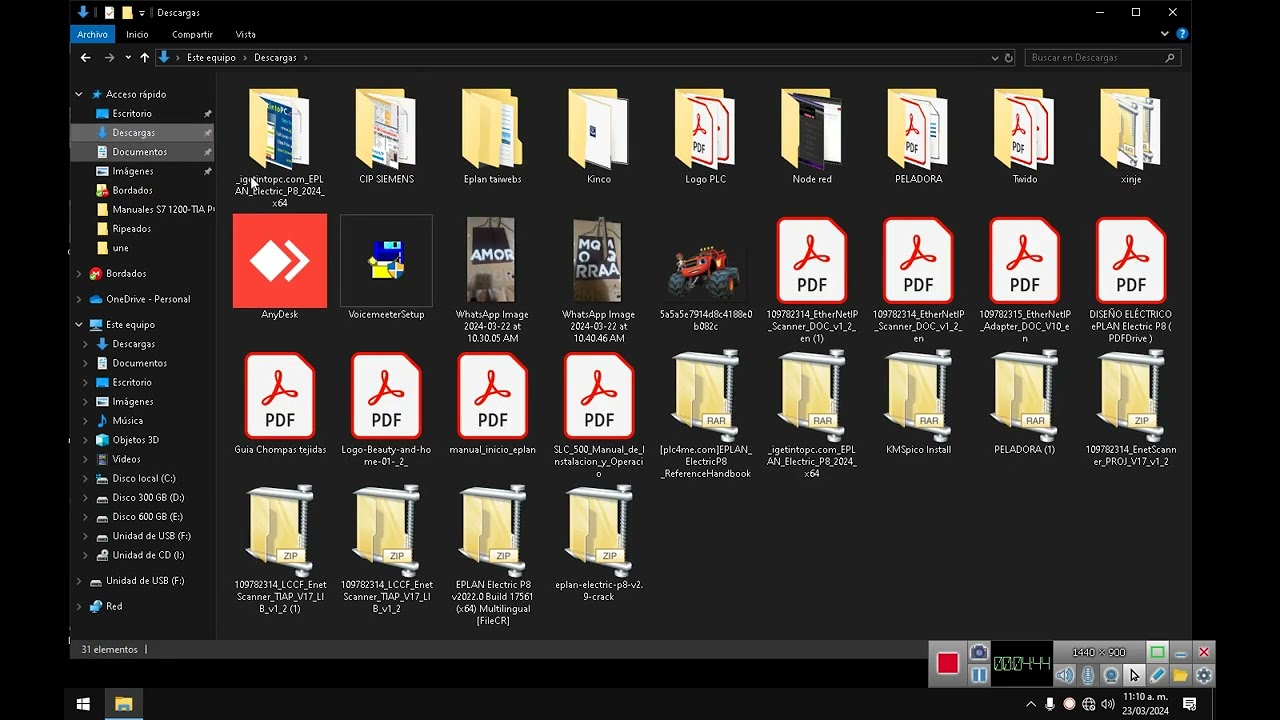Switch to the Compartir ribbon tab

coord(192,34)
